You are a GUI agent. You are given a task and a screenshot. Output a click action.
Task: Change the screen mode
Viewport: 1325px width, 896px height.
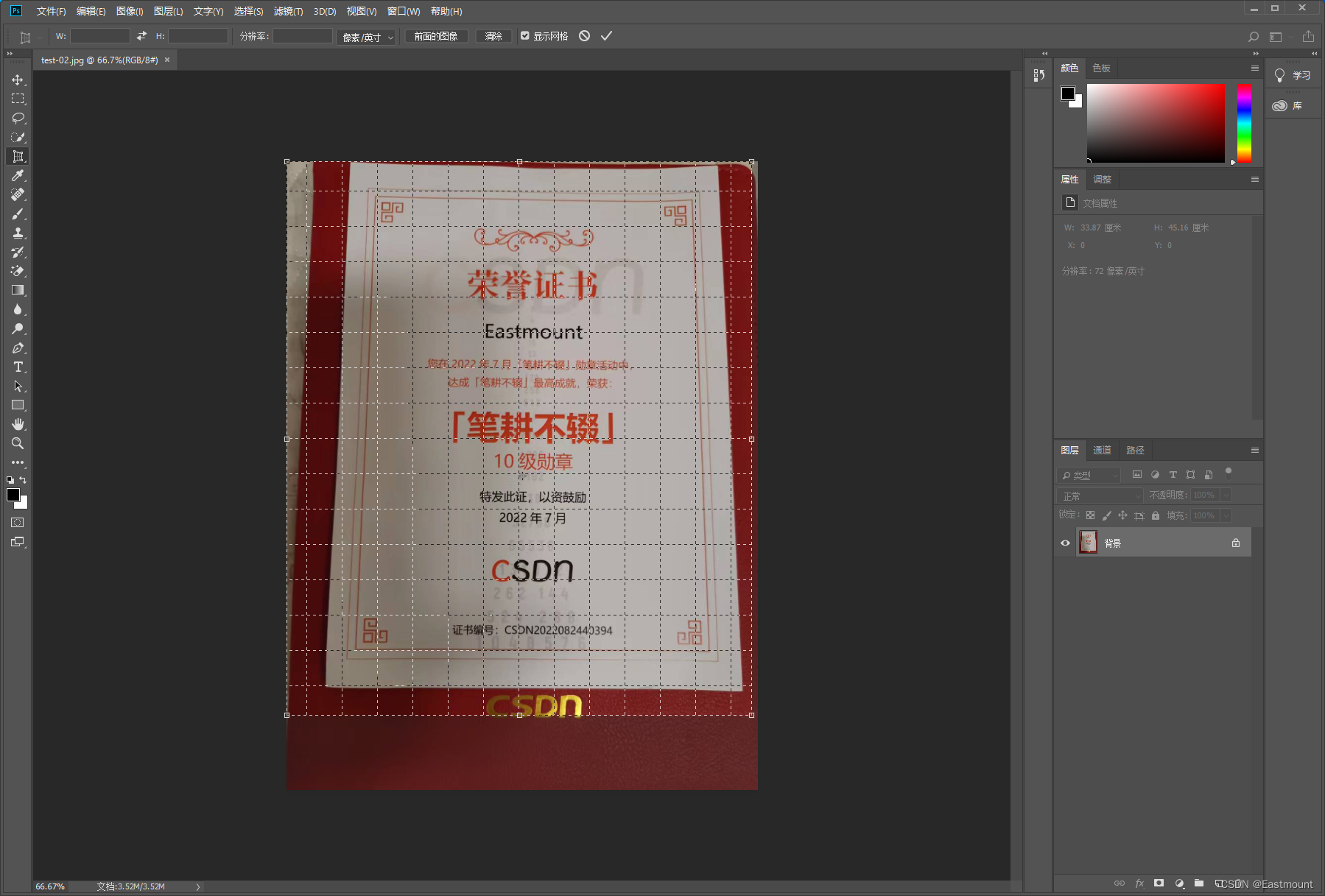18,542
